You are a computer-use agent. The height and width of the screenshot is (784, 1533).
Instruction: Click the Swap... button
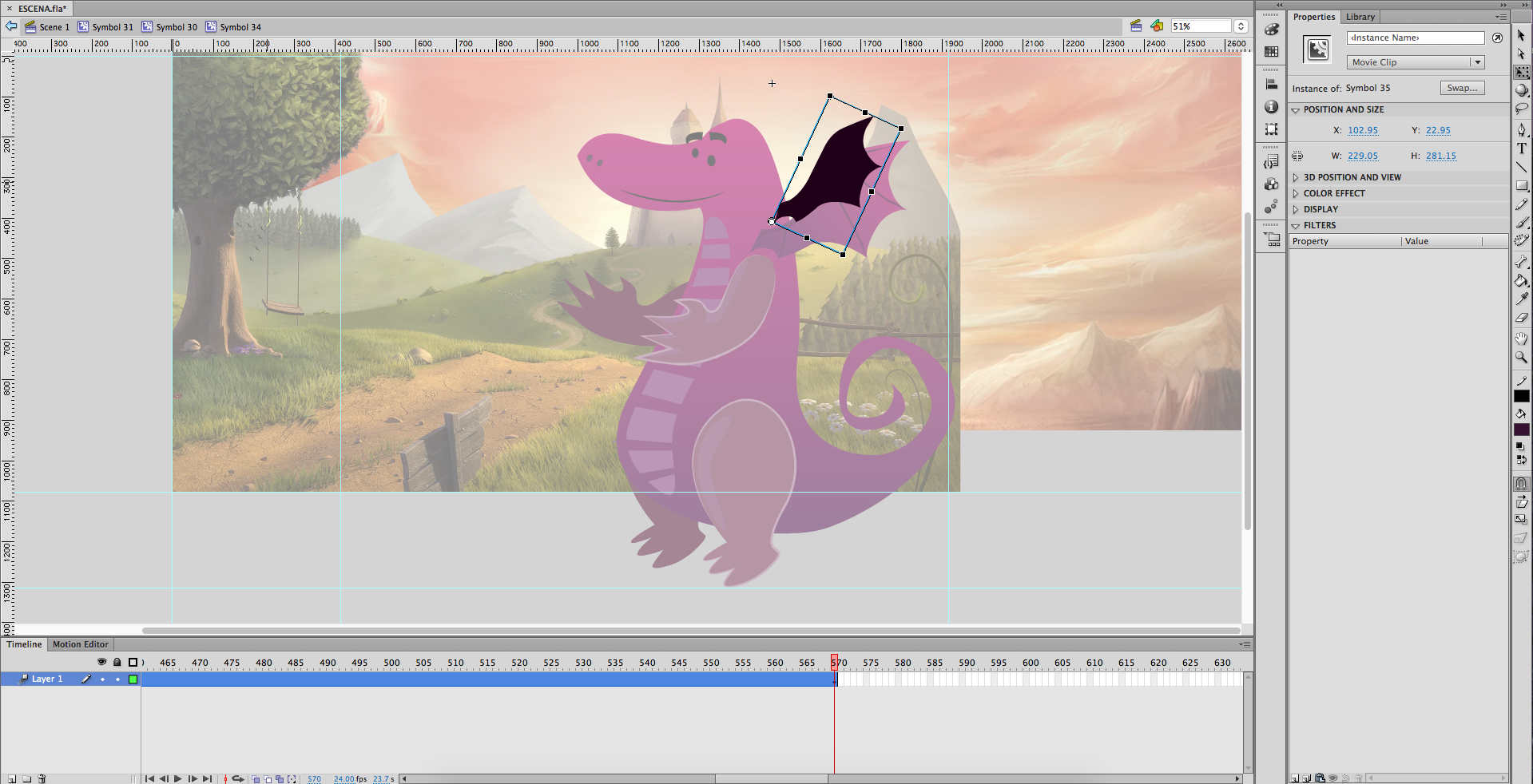1462,88
